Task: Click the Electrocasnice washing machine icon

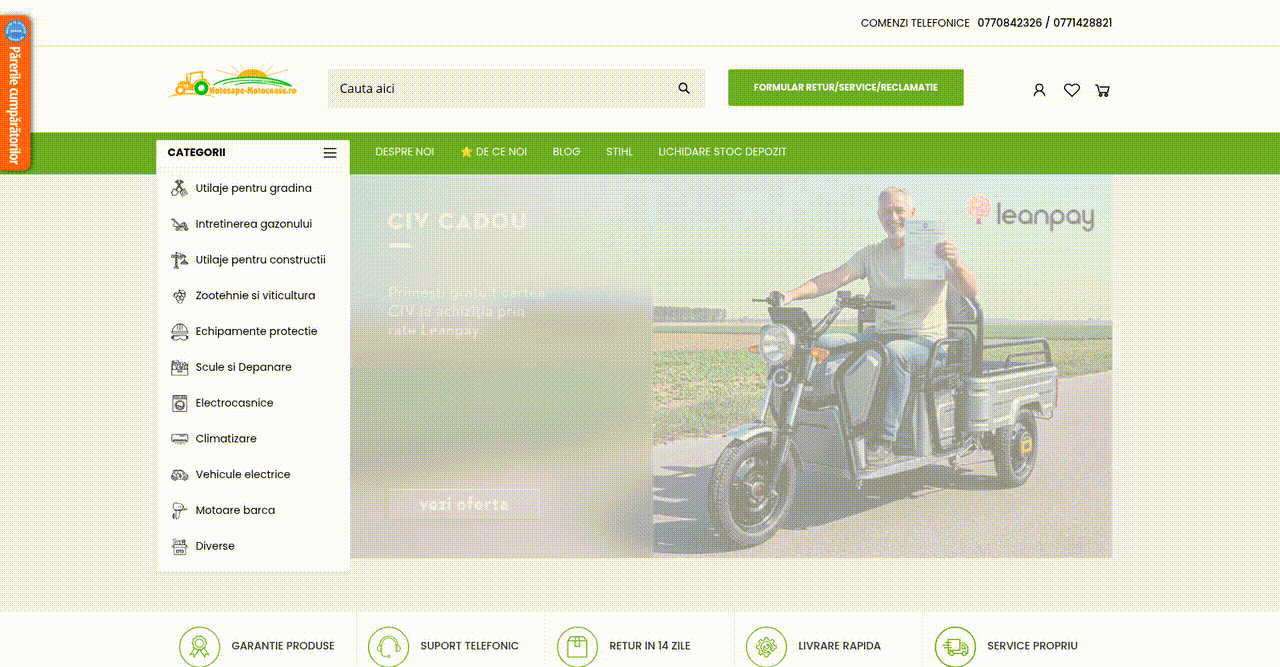Action: tap(179, 403)
